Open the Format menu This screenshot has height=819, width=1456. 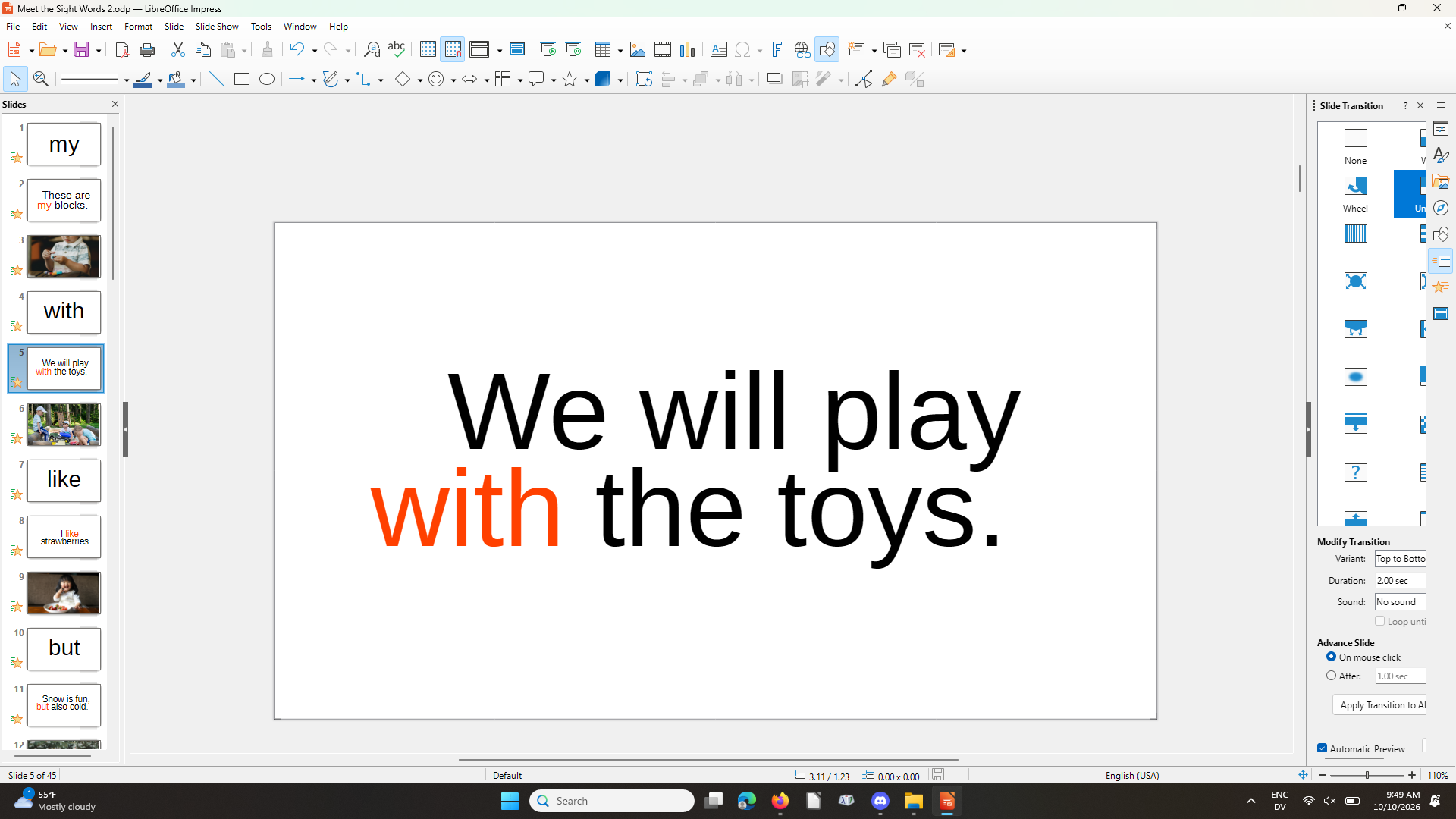click(138, 27)
